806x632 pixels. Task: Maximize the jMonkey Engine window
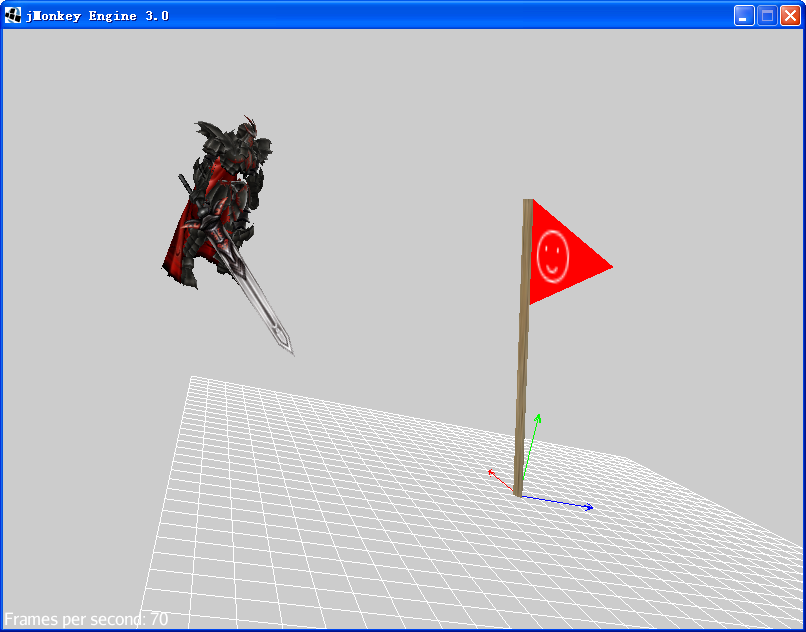pyautogui.click(x=767, y=15)
